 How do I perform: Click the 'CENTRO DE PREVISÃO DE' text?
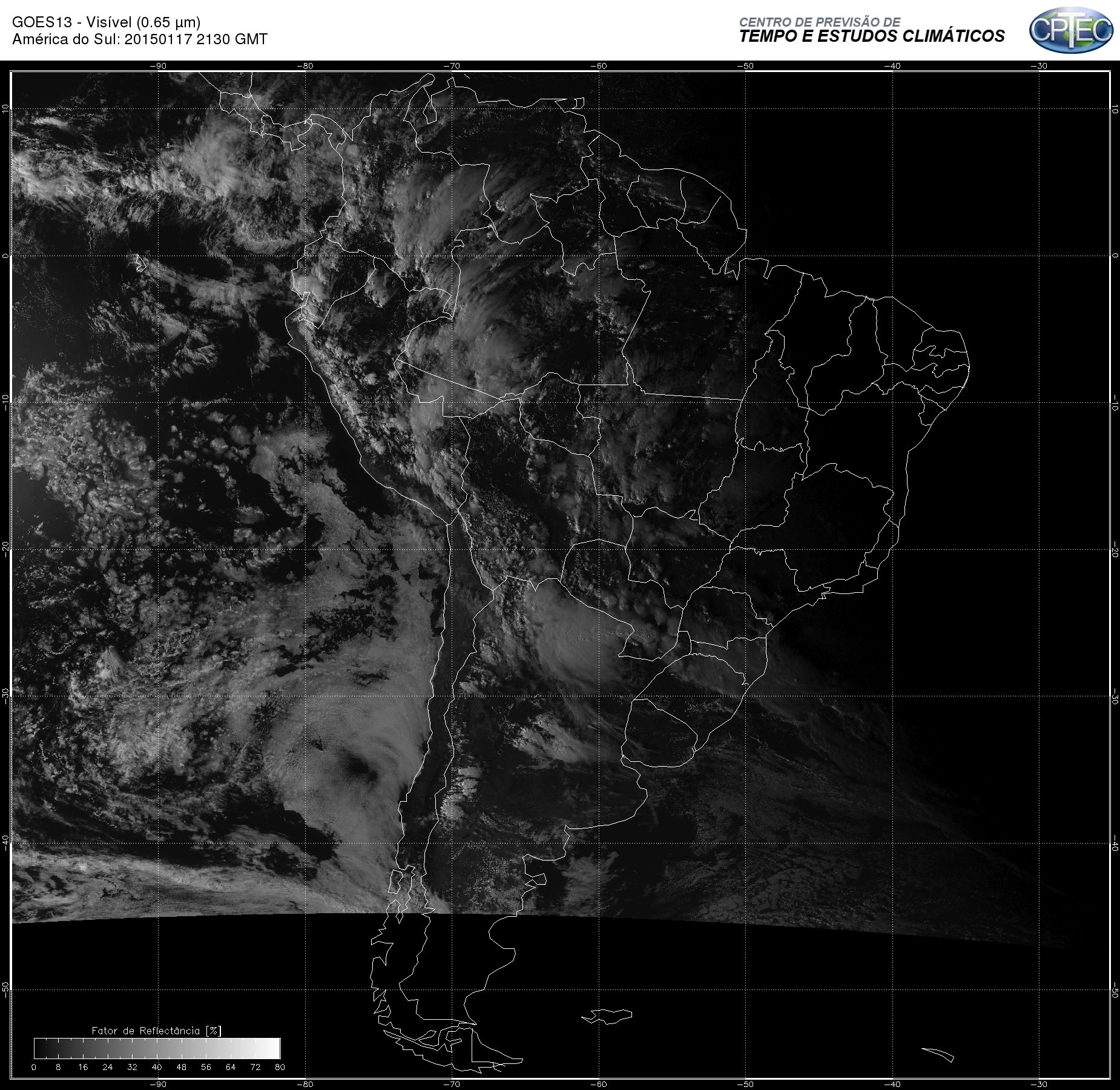pos(820,22)
